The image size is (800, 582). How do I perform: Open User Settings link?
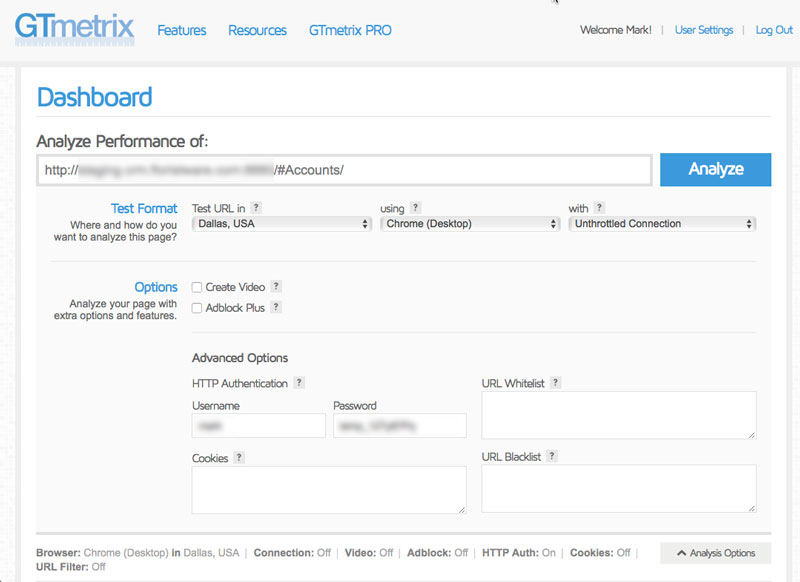[704, 30]
